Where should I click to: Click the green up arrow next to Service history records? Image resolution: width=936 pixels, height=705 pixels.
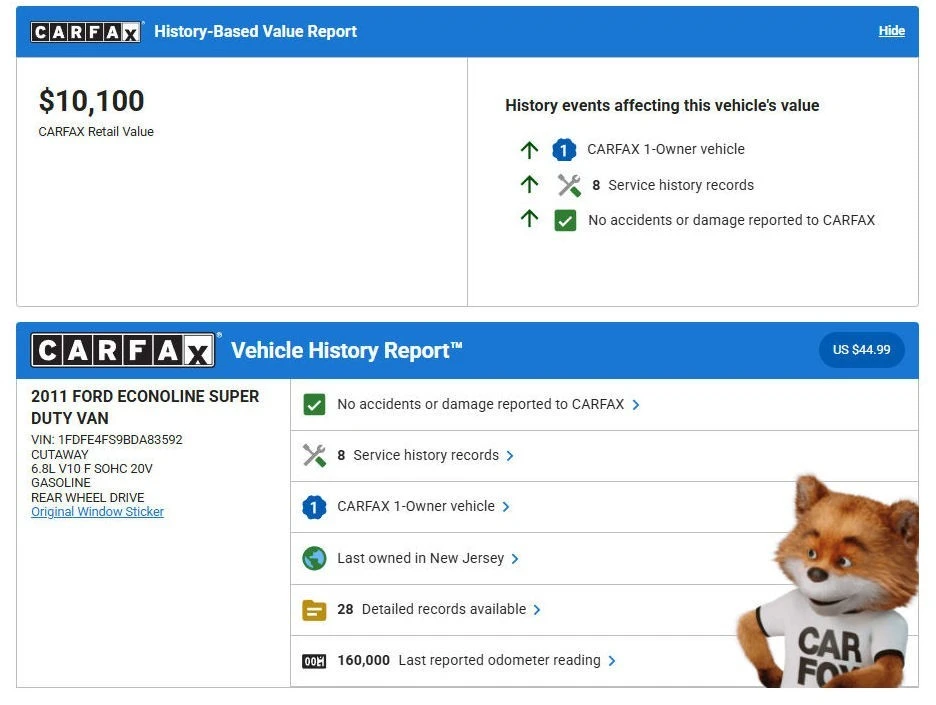click(x=529, y=184)
